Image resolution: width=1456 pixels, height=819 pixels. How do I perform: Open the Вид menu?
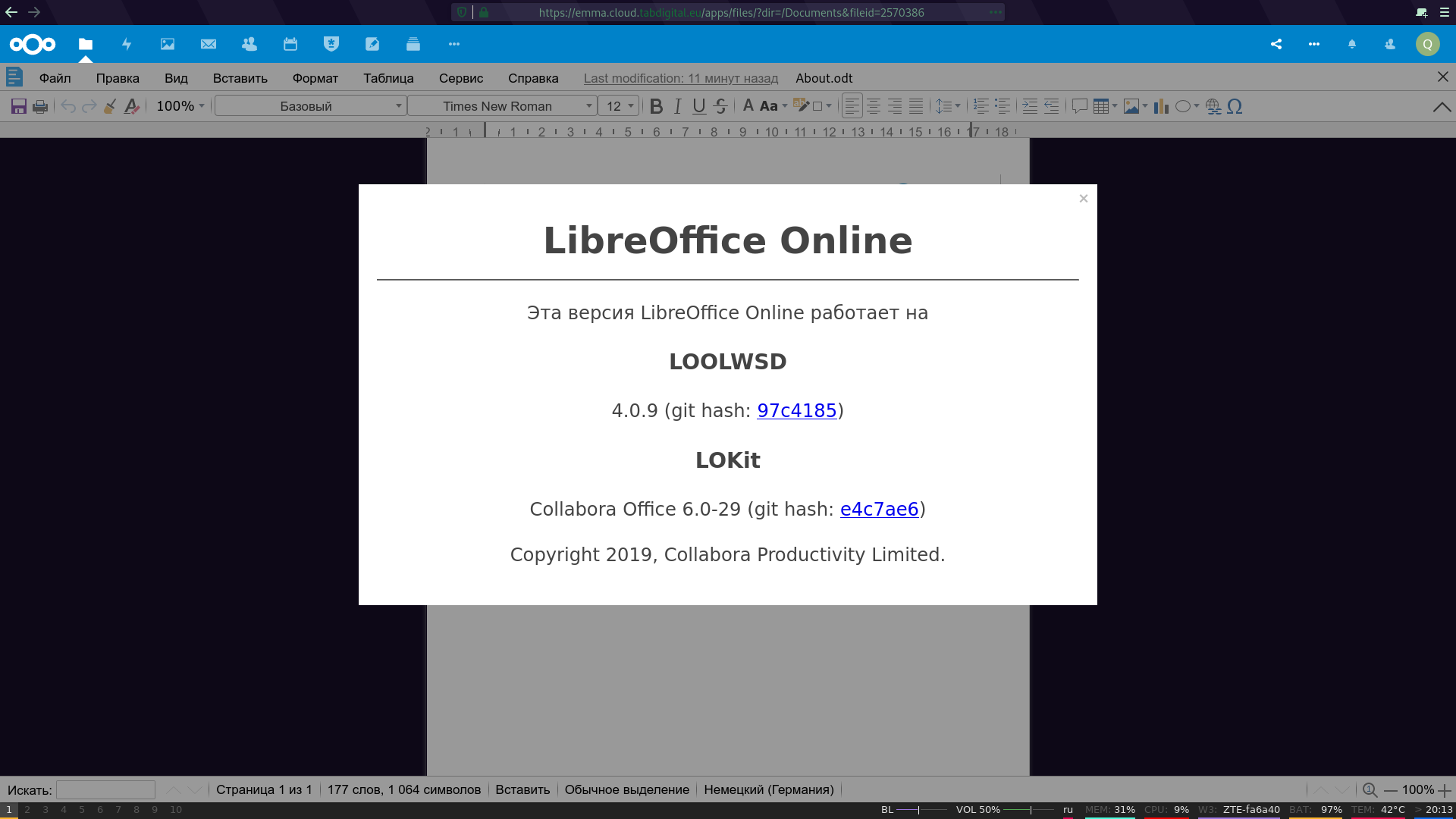[x=176, y=78]
